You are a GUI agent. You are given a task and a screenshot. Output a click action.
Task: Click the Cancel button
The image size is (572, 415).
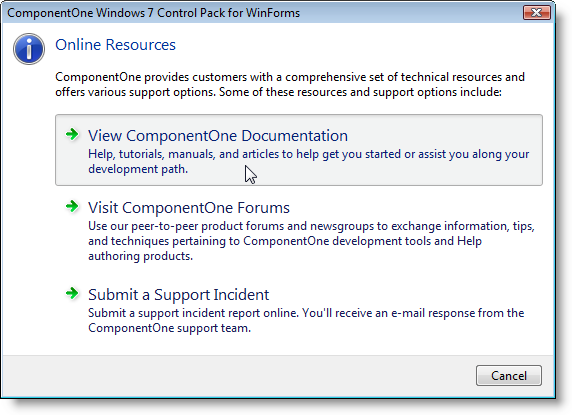tap(509, 375)
